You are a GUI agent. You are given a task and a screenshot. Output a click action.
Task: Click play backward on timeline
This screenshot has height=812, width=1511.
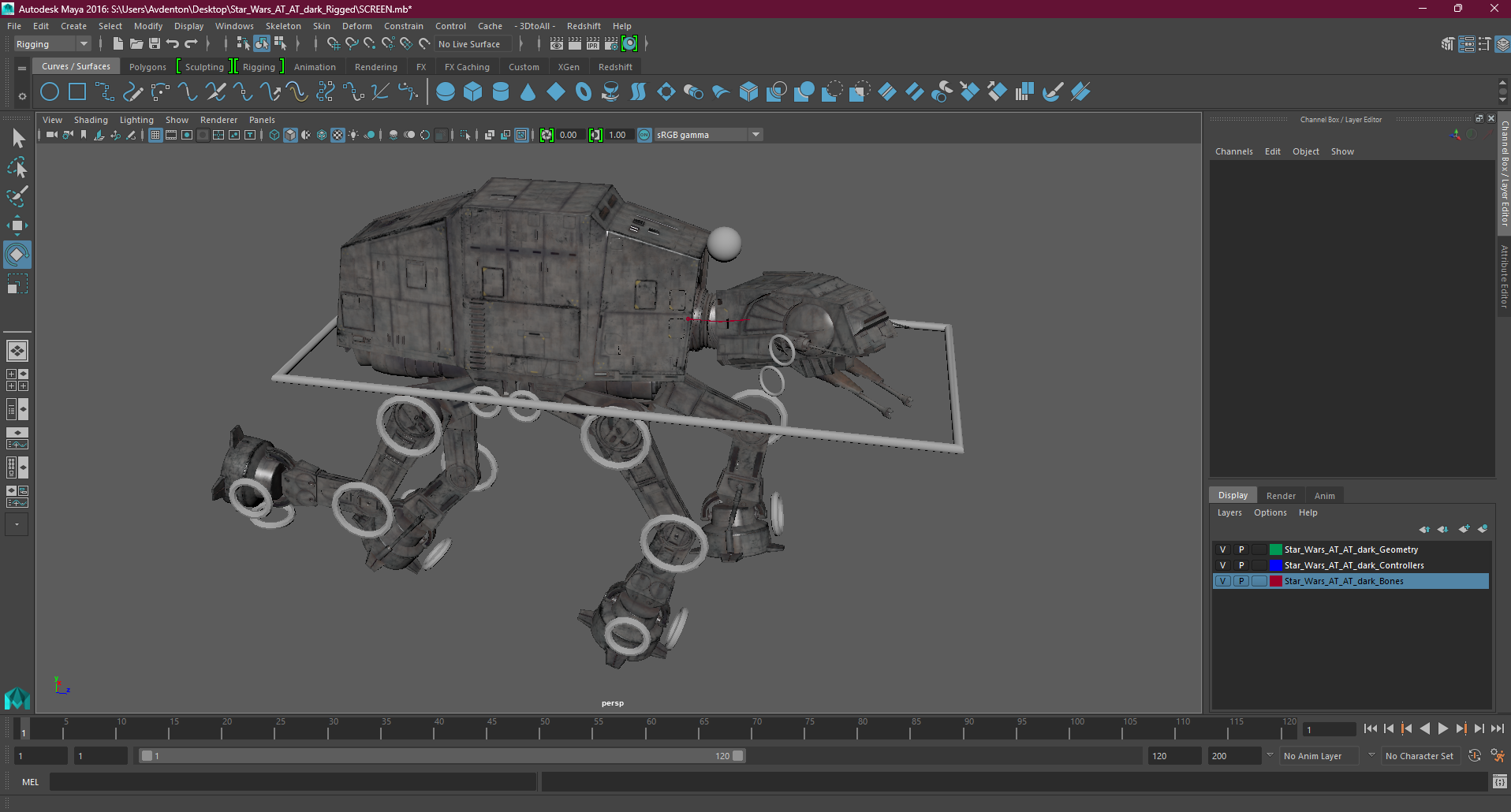click(x=1425, y=729)
